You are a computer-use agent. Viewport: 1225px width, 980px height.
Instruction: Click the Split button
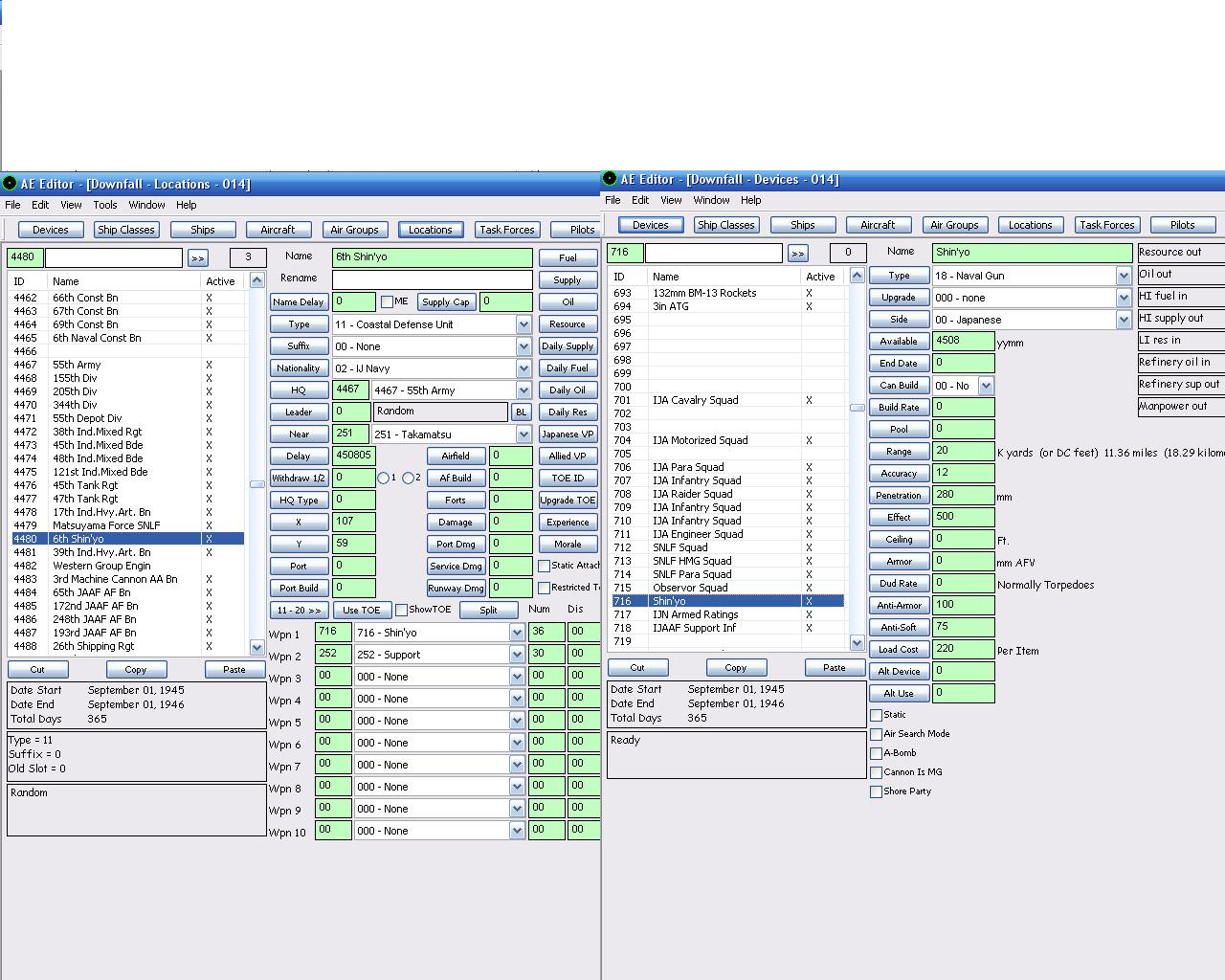[x=488, y=610]
